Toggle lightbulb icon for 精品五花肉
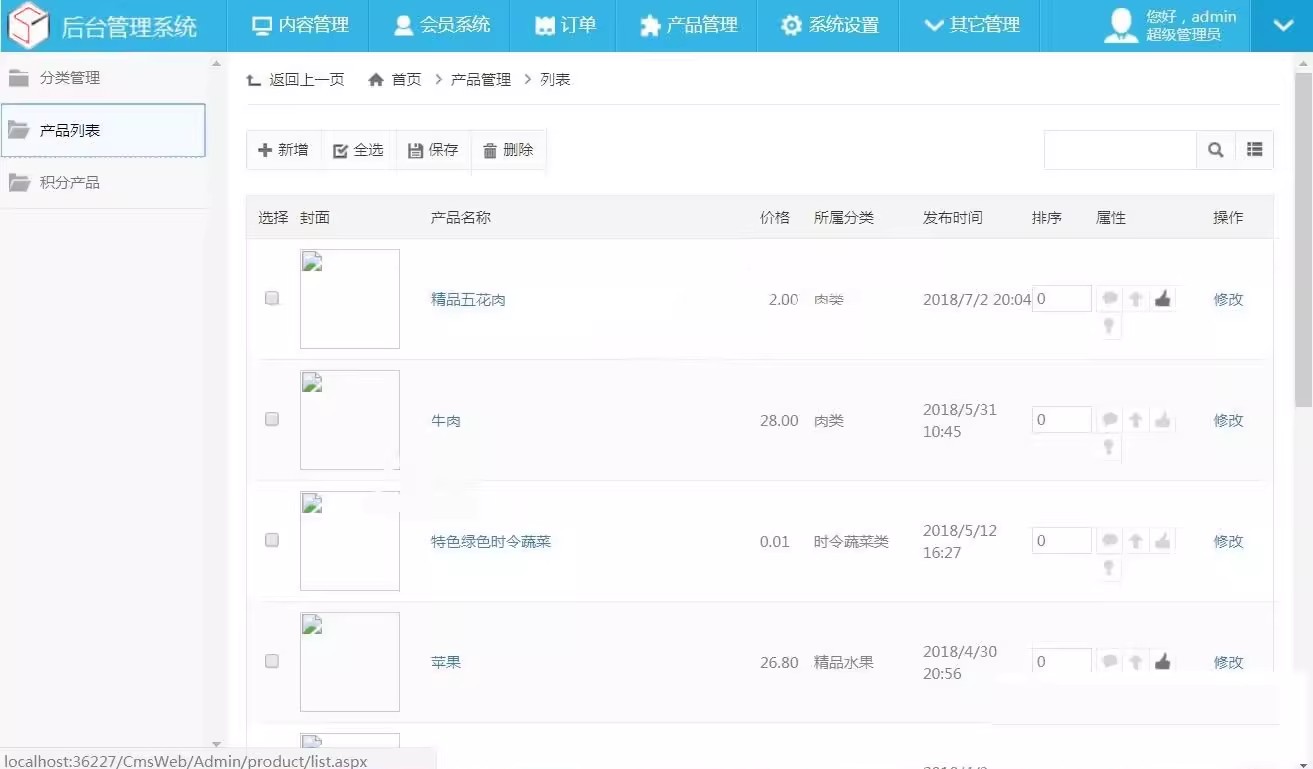 pos(1109,326)
